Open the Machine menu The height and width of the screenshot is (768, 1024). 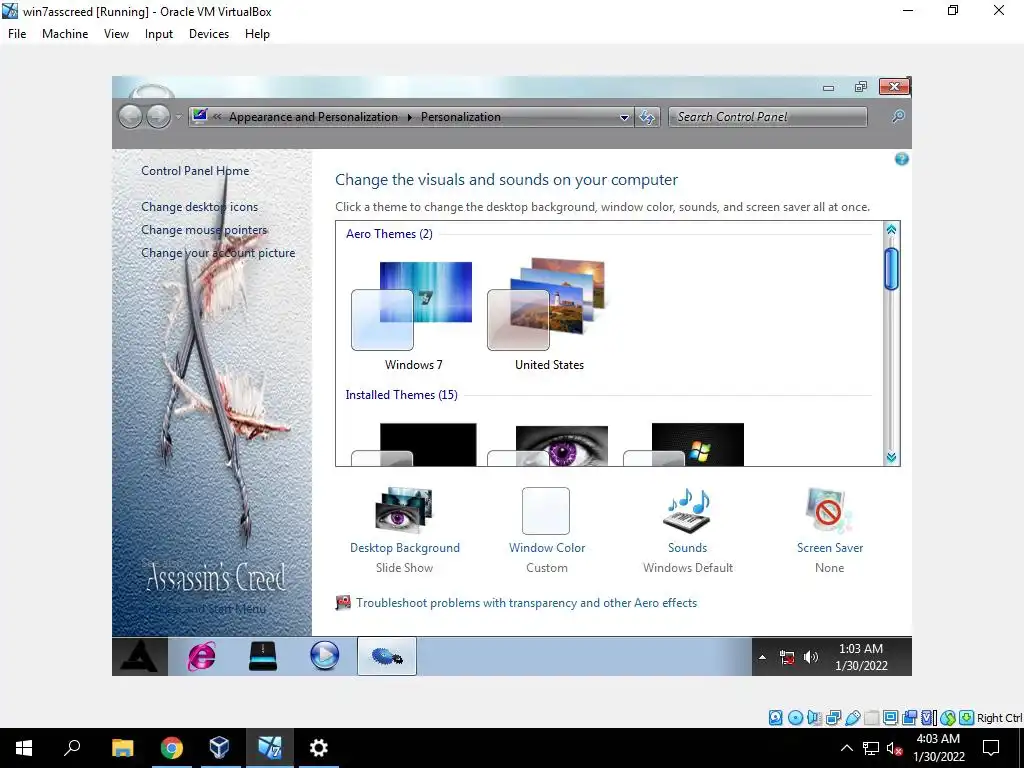pyautogui.click(x=65, y=34)
